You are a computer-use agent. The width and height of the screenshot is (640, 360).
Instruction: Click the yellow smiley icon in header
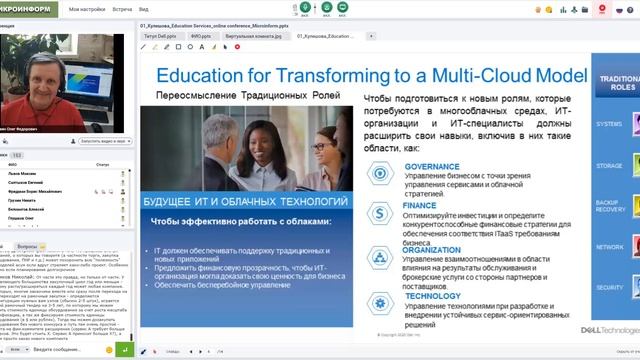[x=549, y=10]
